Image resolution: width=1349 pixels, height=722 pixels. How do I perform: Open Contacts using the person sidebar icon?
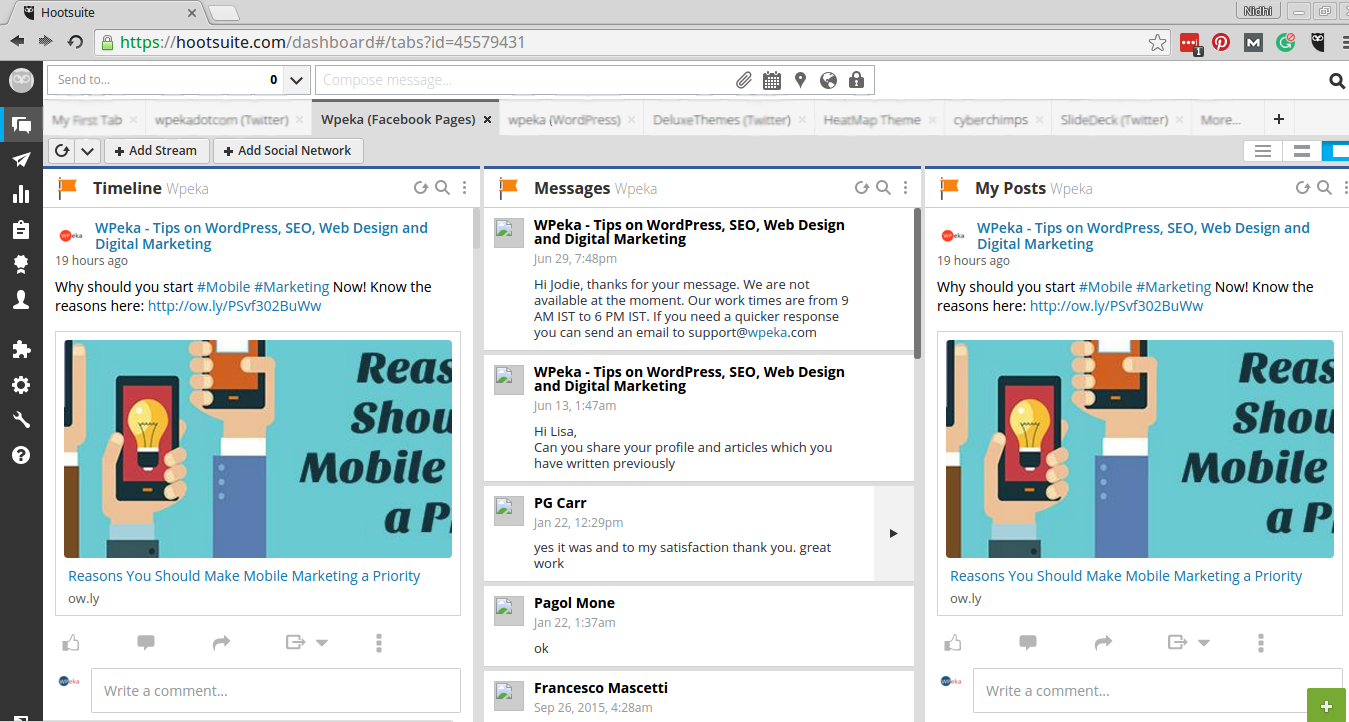pos(21,299)
